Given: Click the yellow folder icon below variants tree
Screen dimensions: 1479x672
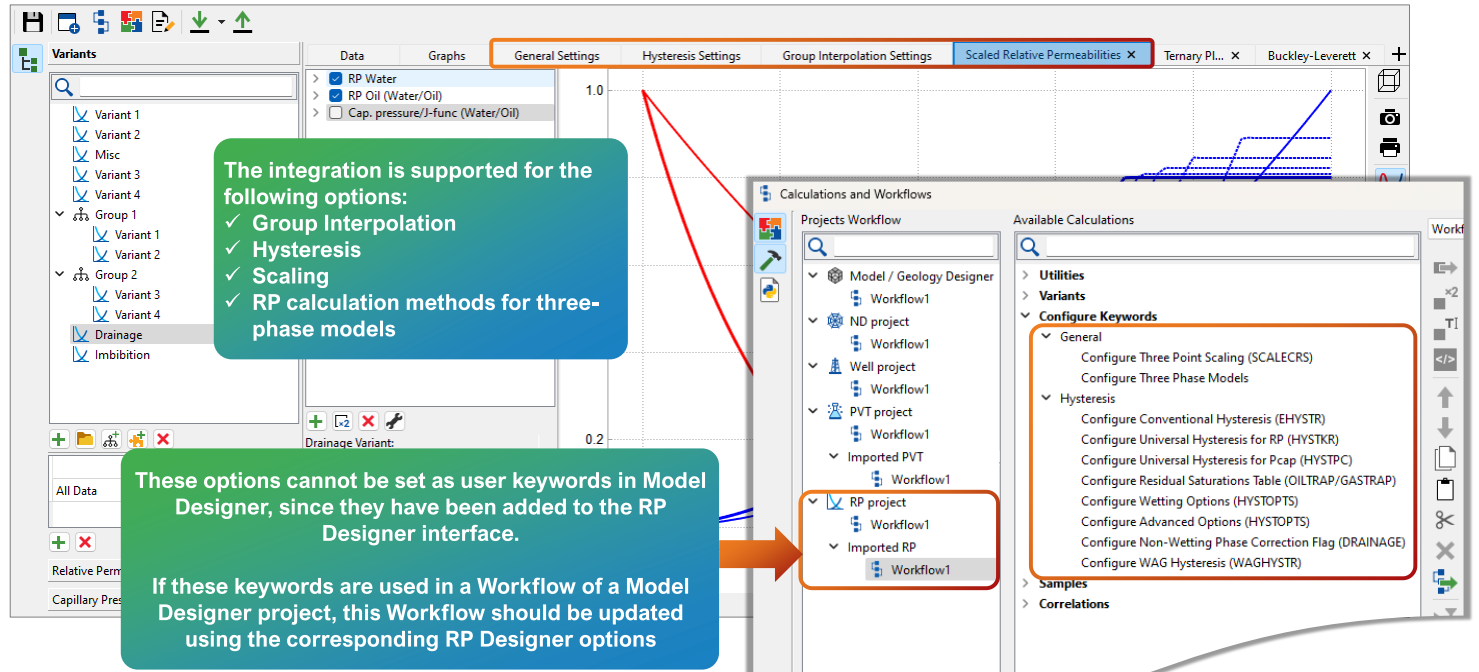Looking at the screenshot, I should pos(85,439).
